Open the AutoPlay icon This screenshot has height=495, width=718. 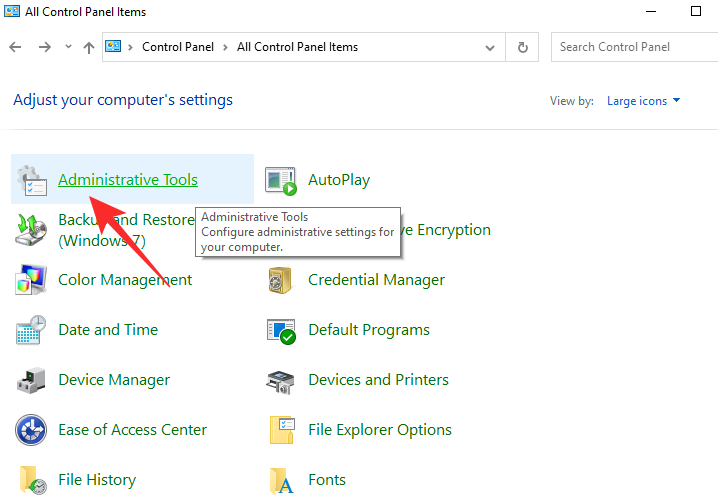click(281, 180)
